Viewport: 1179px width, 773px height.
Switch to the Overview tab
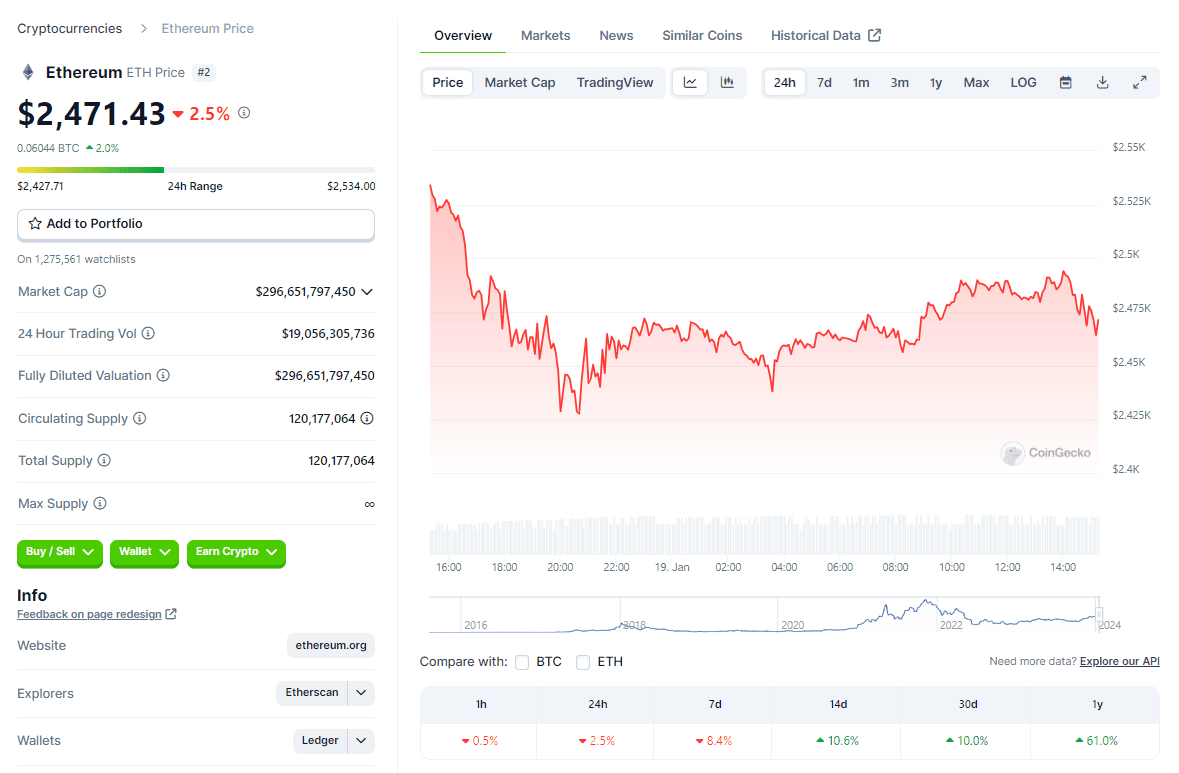pos(463,35)
